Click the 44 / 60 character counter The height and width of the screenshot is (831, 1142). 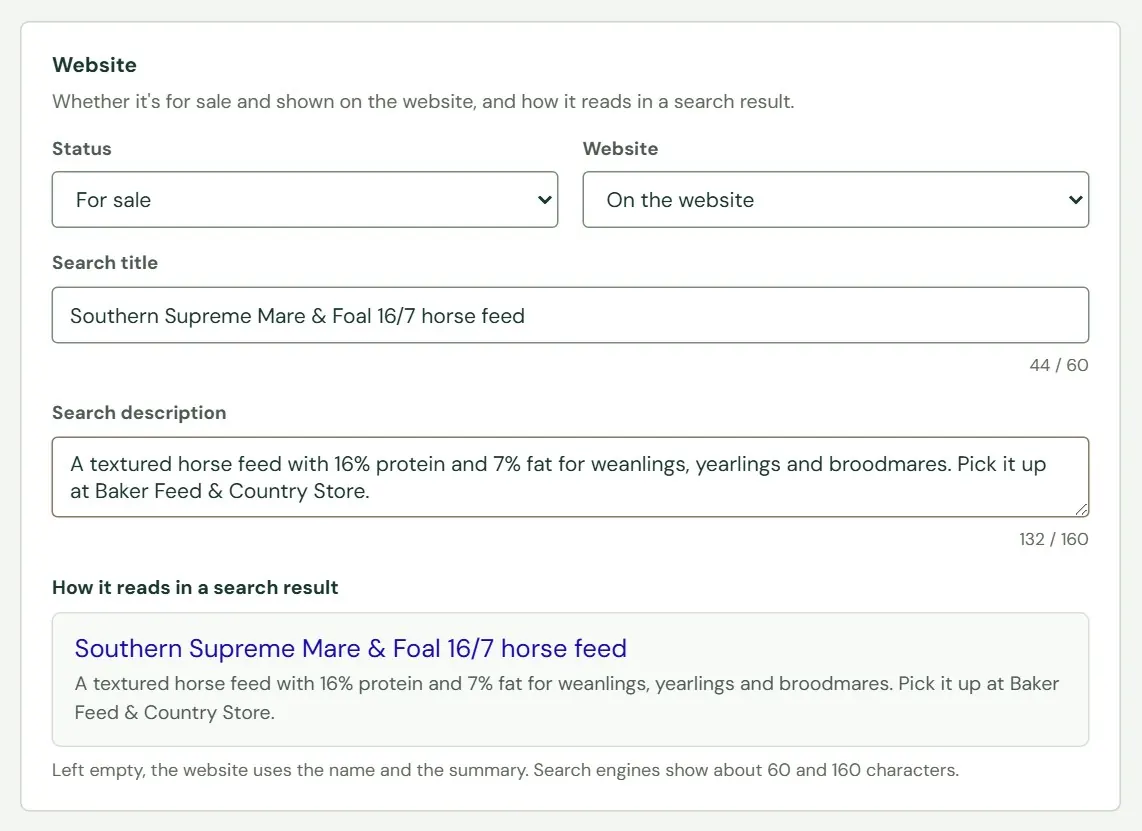tap(1058, 365)
